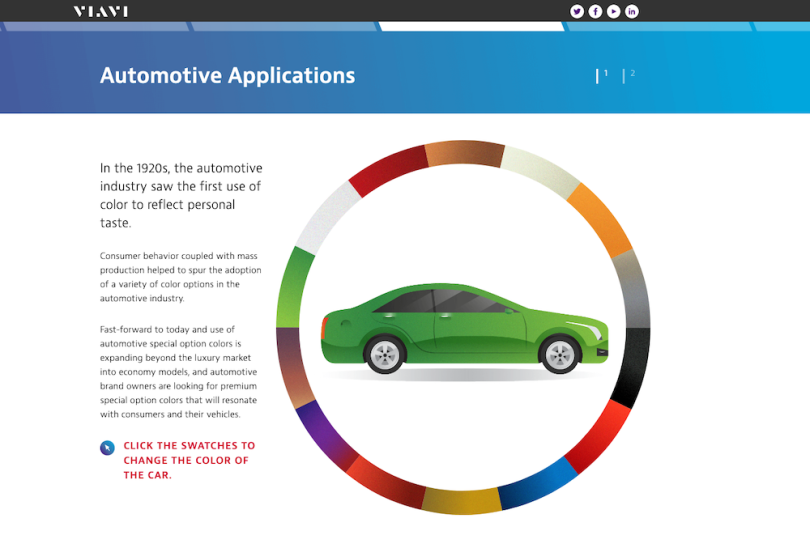Image resolution: width=810 pixels, height=548 pixels.
Task: Switch to page 2 indicator
Action: tap(629, 75)
